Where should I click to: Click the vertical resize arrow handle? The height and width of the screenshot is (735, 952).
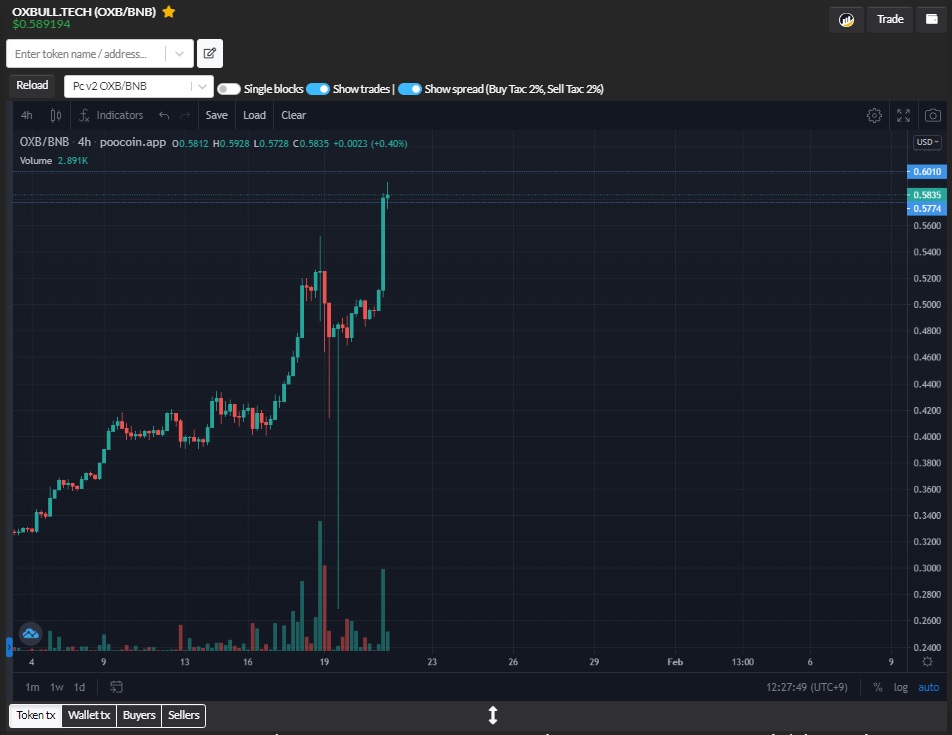click(492, 715)
